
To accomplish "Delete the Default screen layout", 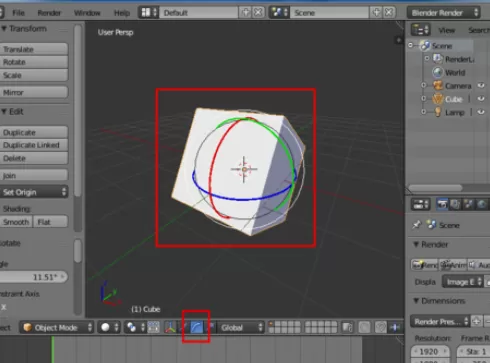I will tap(258, 13).
